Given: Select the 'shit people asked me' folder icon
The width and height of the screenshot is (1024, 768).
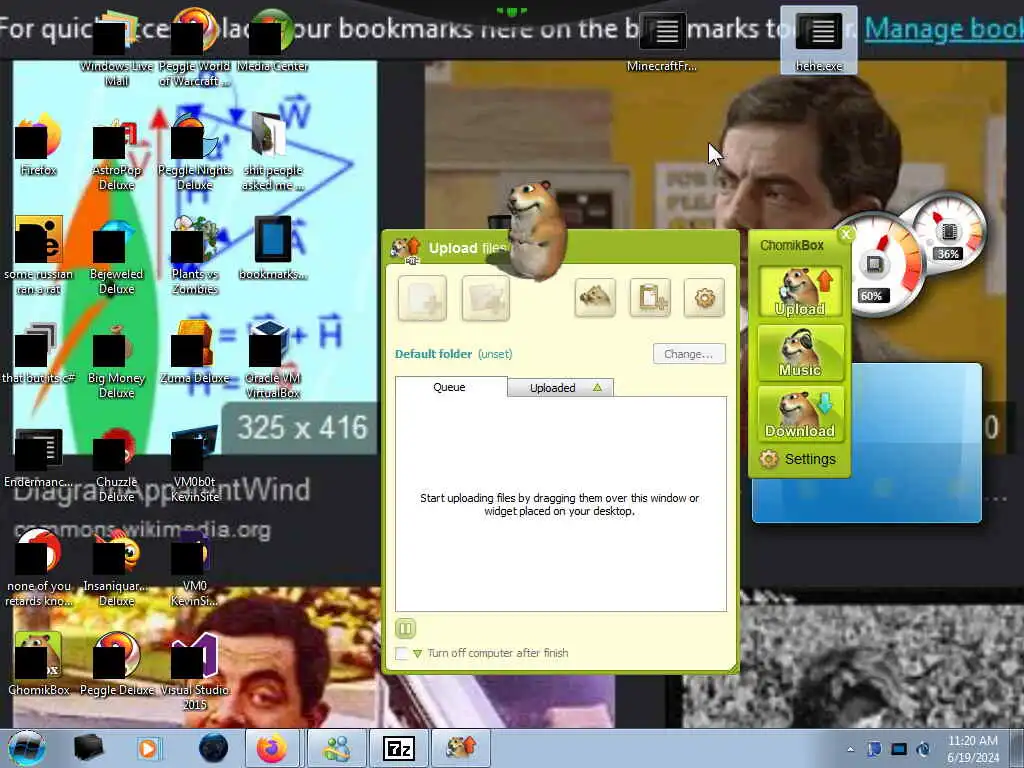Looking at the screenshot, I should click(x=272, y=153).
